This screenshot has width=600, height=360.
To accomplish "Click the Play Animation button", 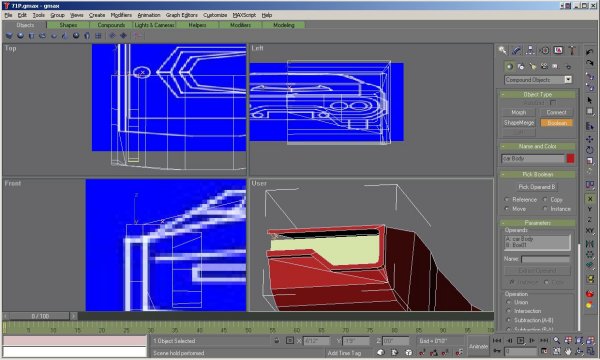I will 520,340.
